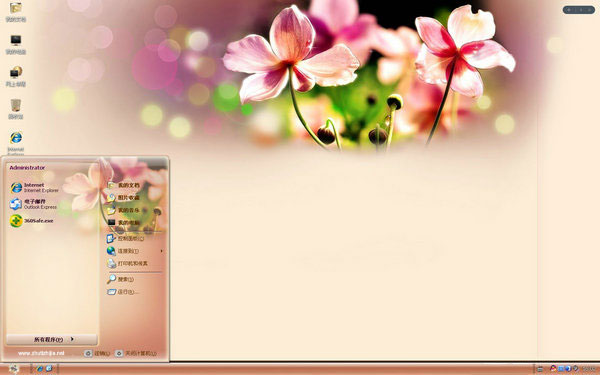This screenshot has width=600, height=375.
Task: Open Outlook Express e-mail entry
Action: point(34,204)
